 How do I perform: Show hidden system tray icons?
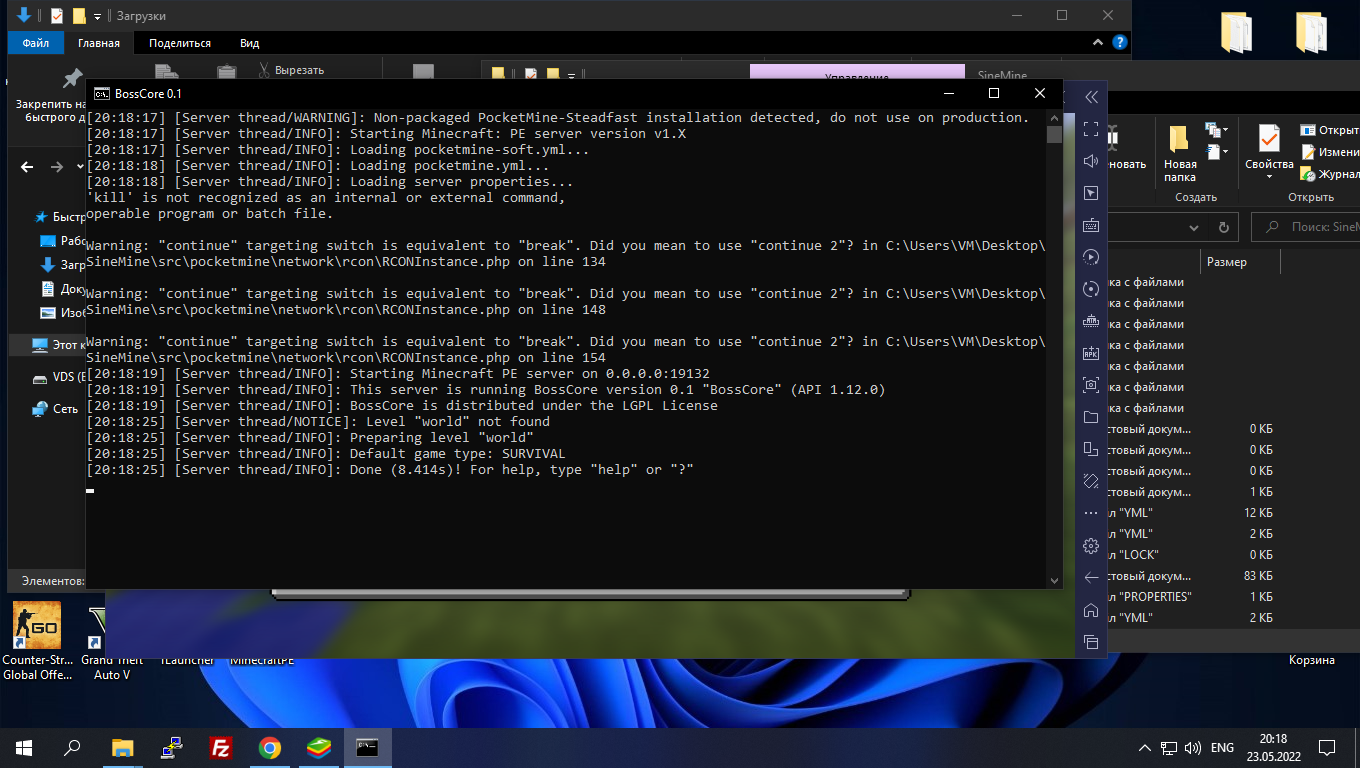[x=1145, y=747]
